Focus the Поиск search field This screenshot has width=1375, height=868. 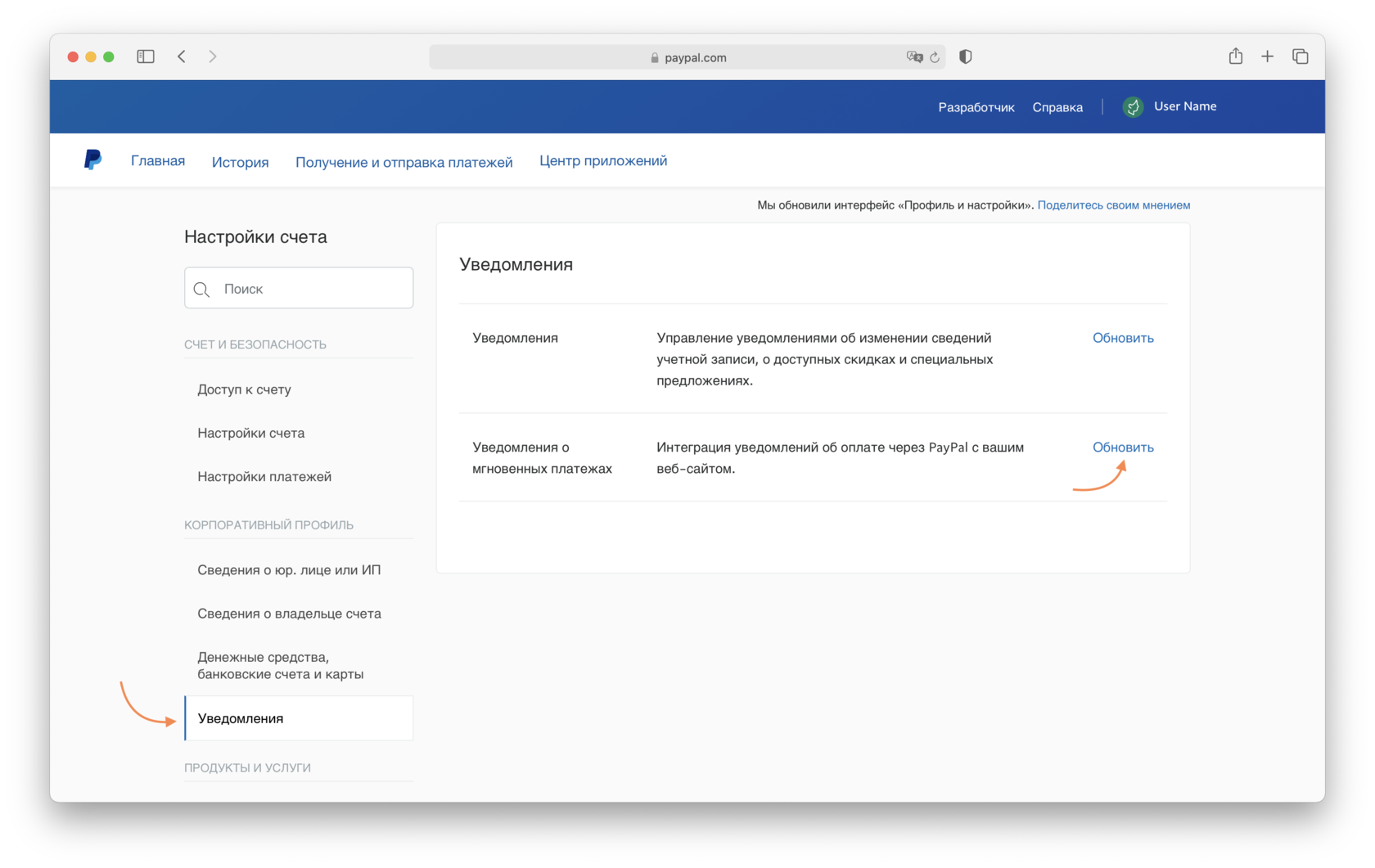[x=299, y=288]
